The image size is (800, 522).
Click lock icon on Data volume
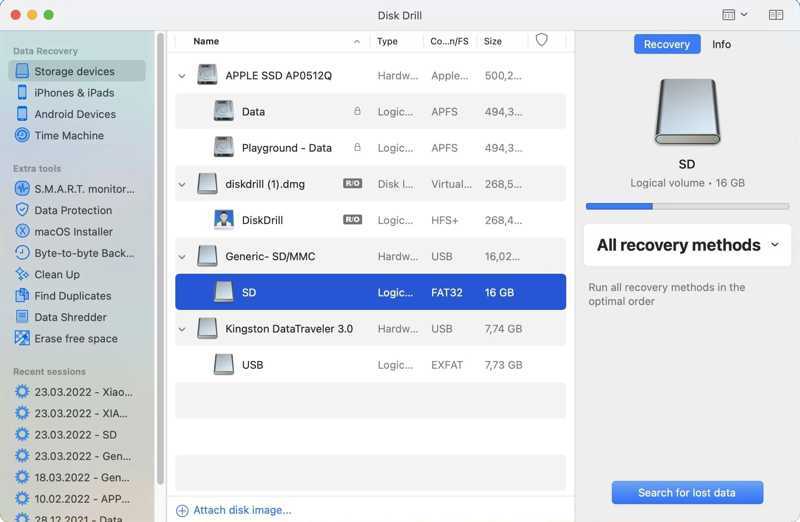coord(357,111)
